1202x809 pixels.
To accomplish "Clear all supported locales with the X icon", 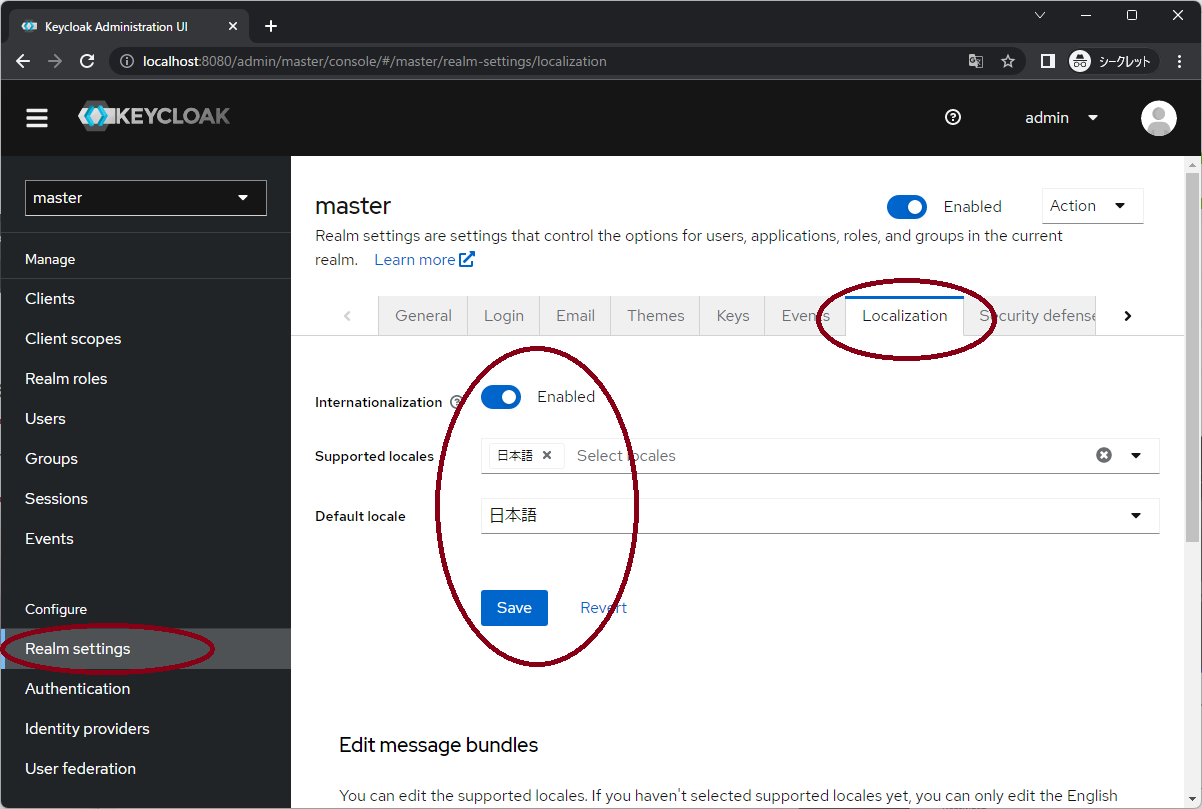I will [1103, 454].
